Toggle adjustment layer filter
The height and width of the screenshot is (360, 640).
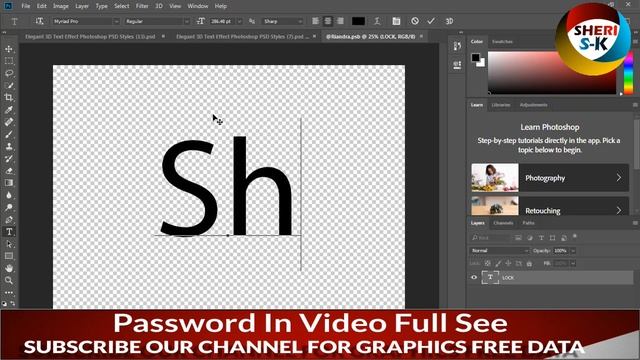tap(530, 238)
